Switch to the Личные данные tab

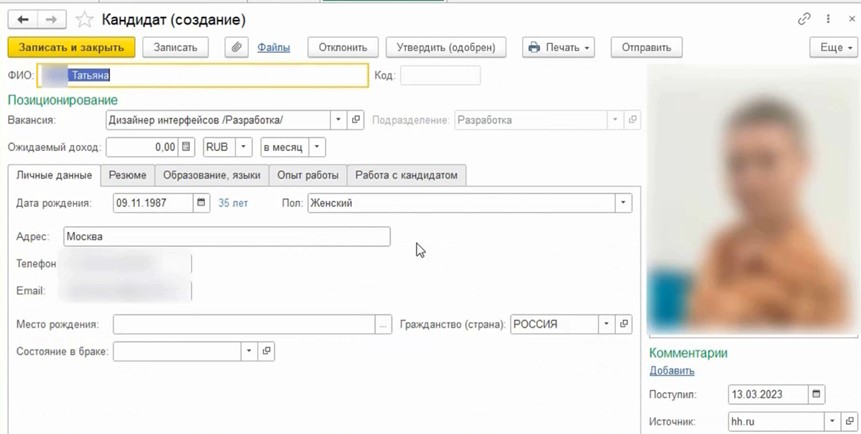pos(54,175)
